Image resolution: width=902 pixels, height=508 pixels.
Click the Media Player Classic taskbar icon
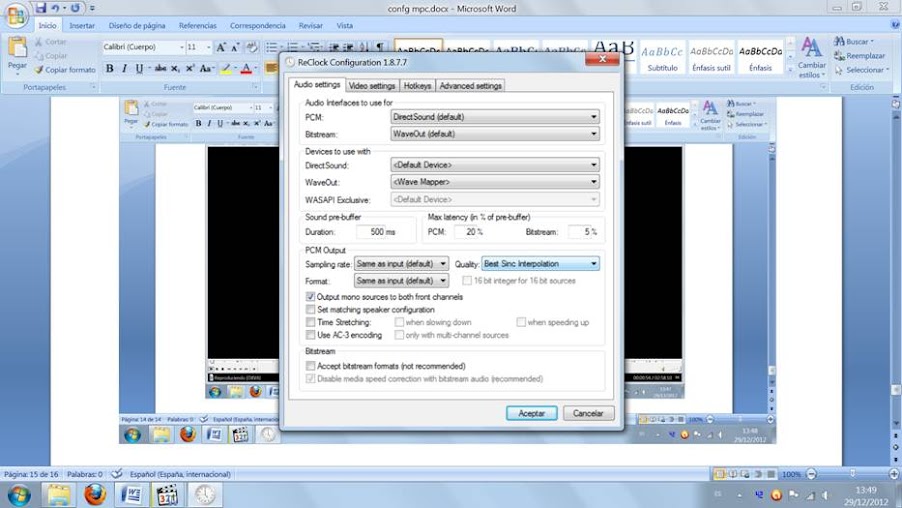pyautogui.click(x=168, y=495)
